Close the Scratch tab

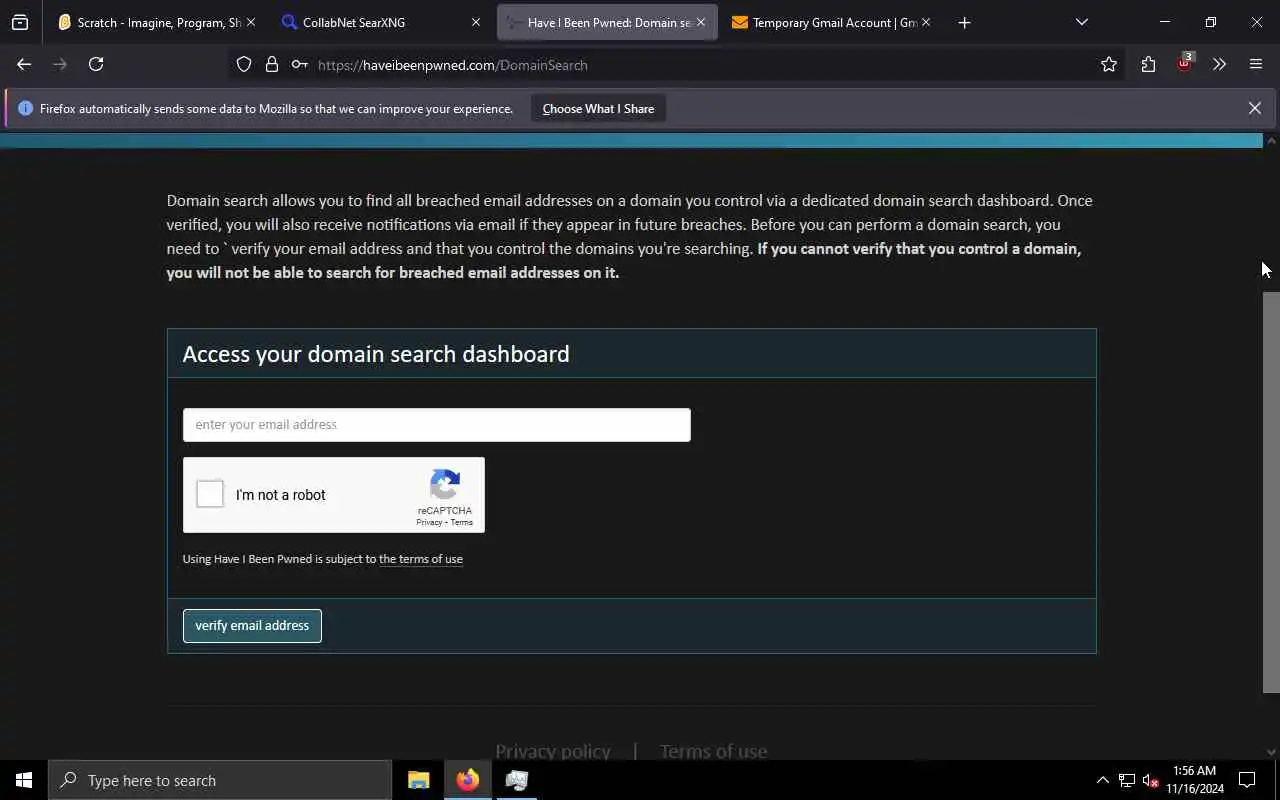(250, 22)
